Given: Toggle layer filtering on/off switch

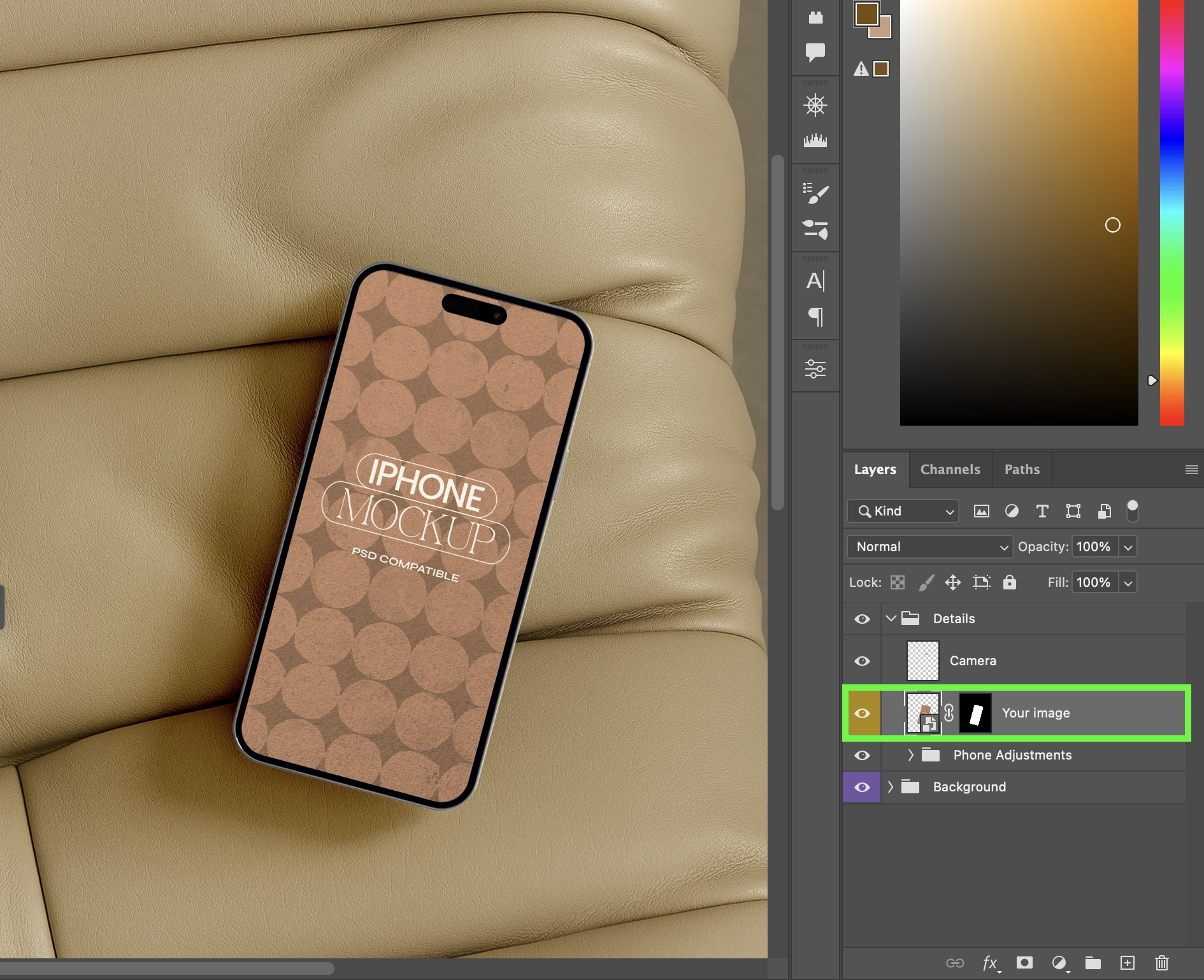Looking at the screenshot, I should [x=1132, y=510].
